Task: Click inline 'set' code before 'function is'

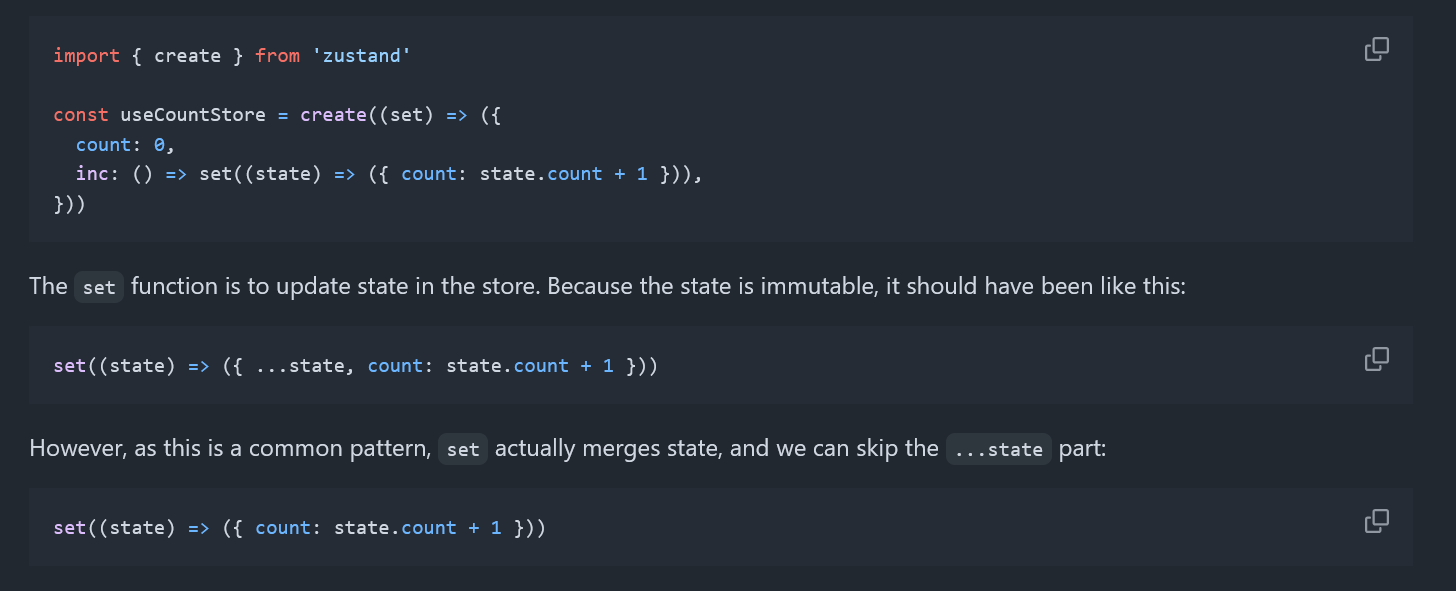Action: coord(99,288)
